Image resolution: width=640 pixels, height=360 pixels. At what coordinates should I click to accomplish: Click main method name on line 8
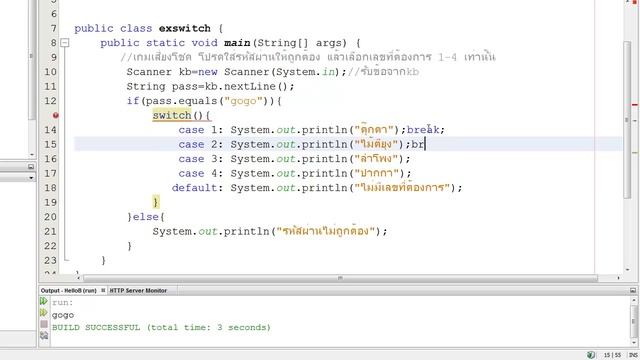coord(237,43)
